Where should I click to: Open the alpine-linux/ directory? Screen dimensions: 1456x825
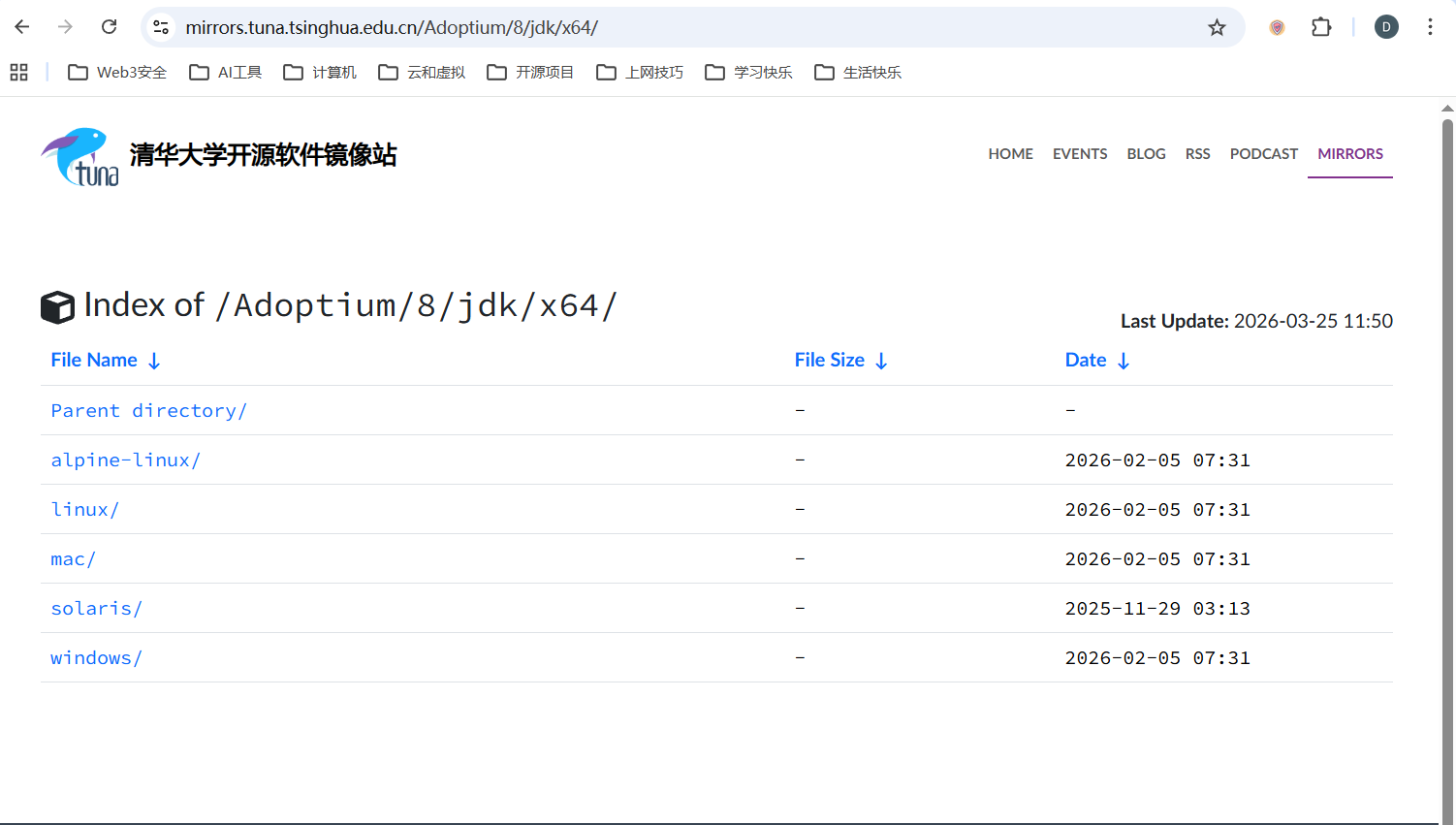125,460
